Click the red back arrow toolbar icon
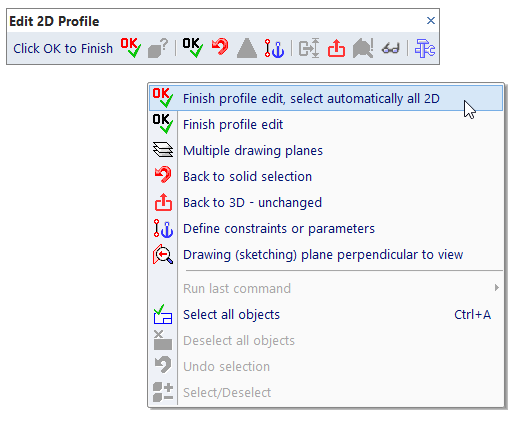Screen dimensions: 519x422 220,48
